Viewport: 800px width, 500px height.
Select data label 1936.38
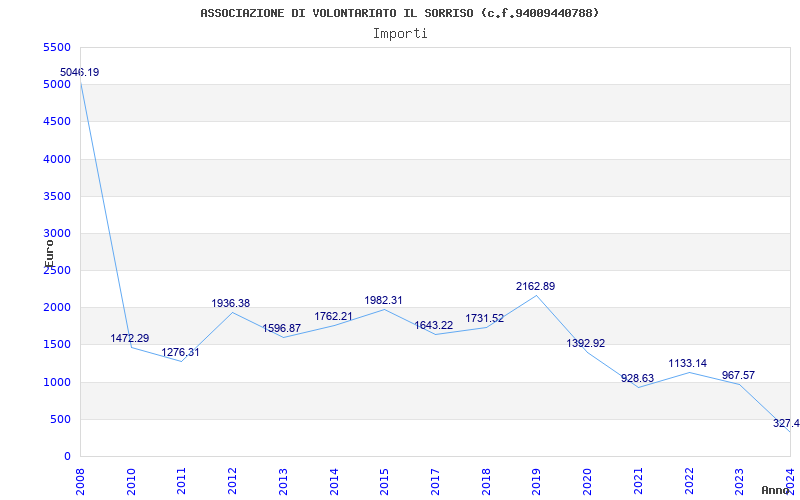tap(231, 304)
